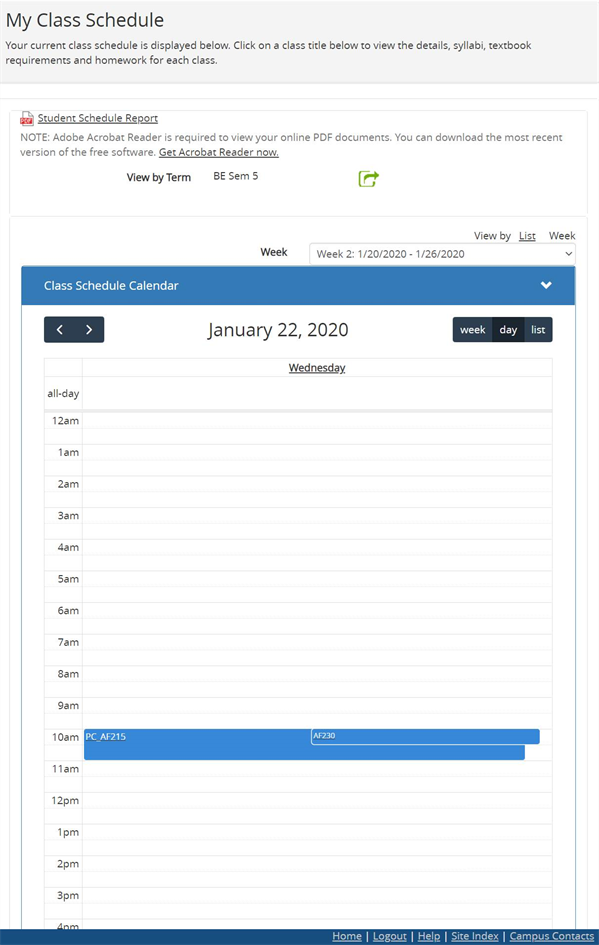Advance to the next day with the right arrow
The height and width of the screenshot is (945, 599).
tap(89, 330)
